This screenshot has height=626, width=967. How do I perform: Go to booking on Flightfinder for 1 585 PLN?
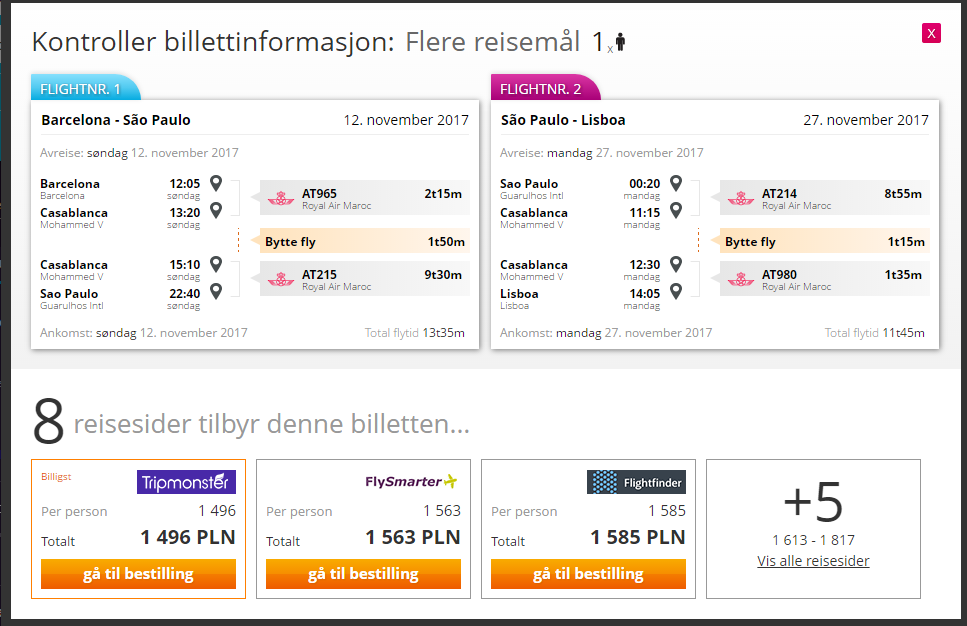pos(588,574)
